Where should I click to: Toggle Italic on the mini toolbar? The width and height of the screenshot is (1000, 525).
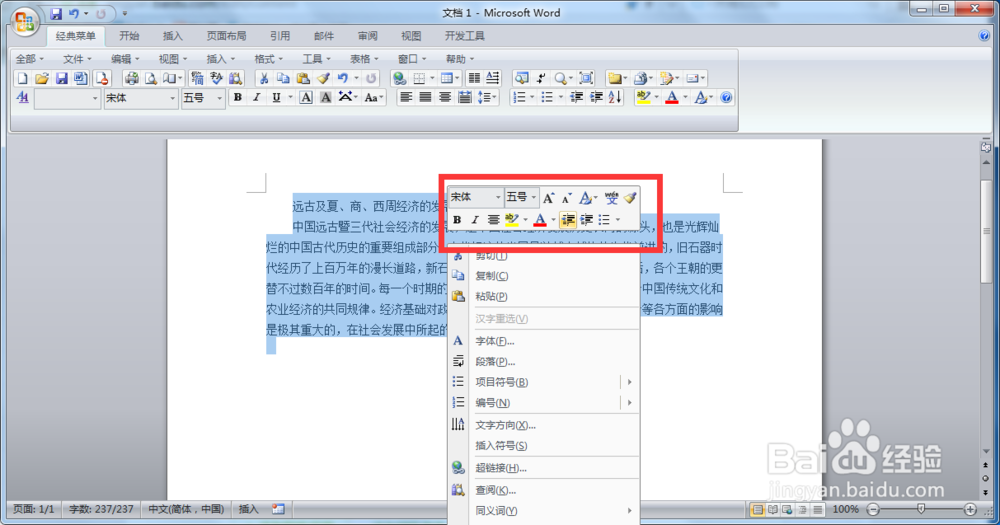[474, 220]
